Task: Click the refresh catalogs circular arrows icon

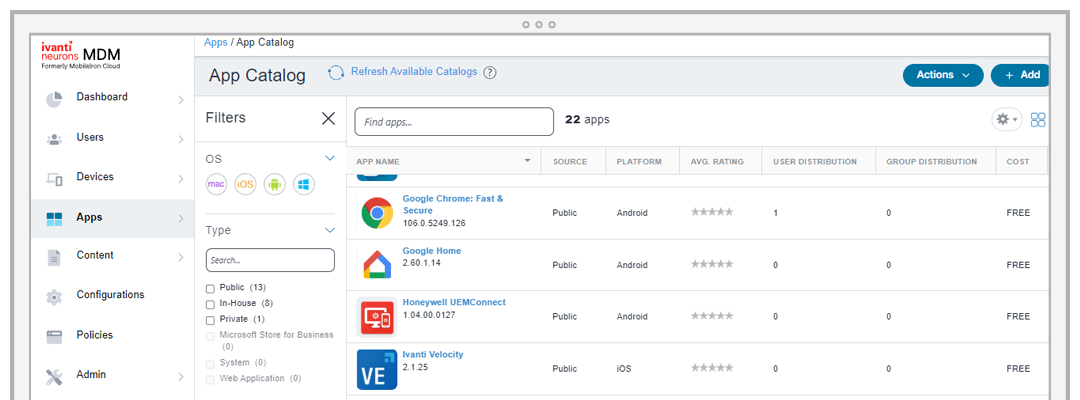Action: coord(336,72)
